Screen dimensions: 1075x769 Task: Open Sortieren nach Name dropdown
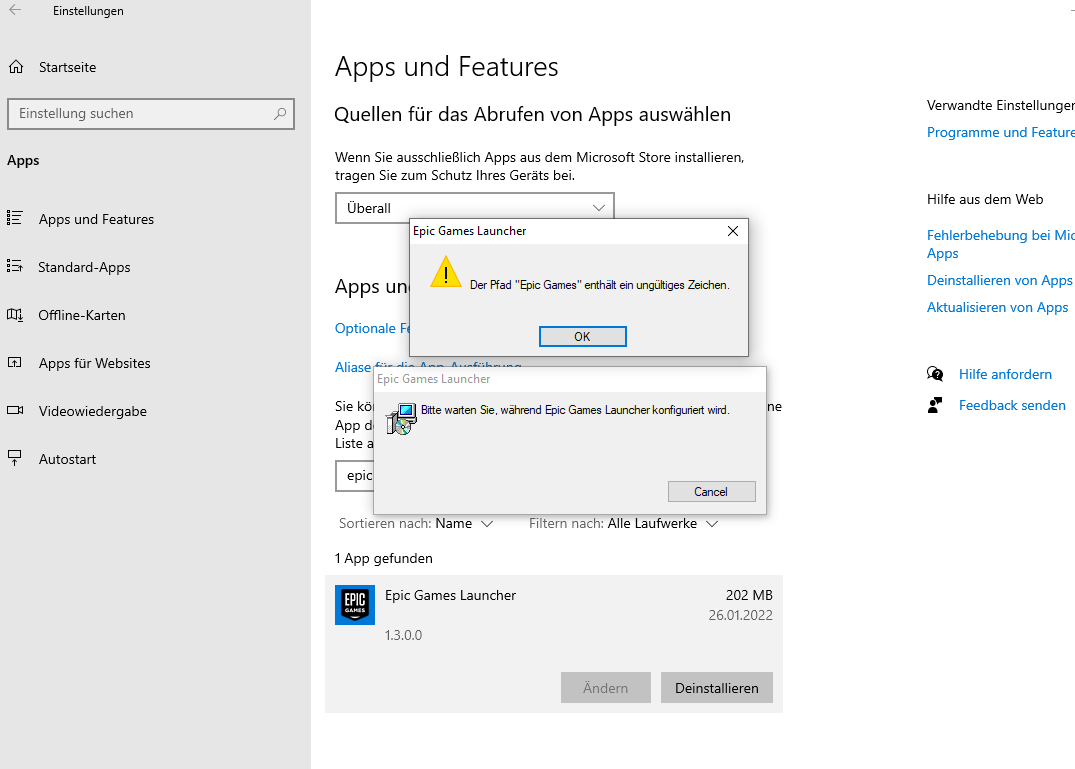click(415, 524)
